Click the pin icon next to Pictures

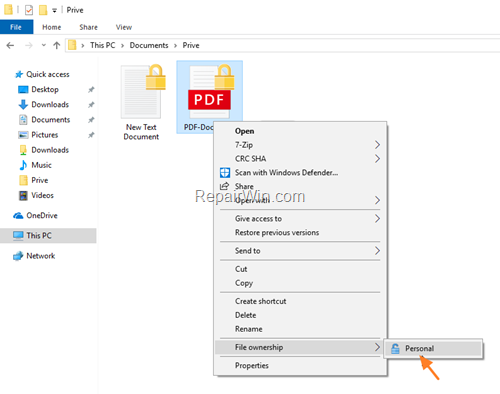(x=91, y=135)
